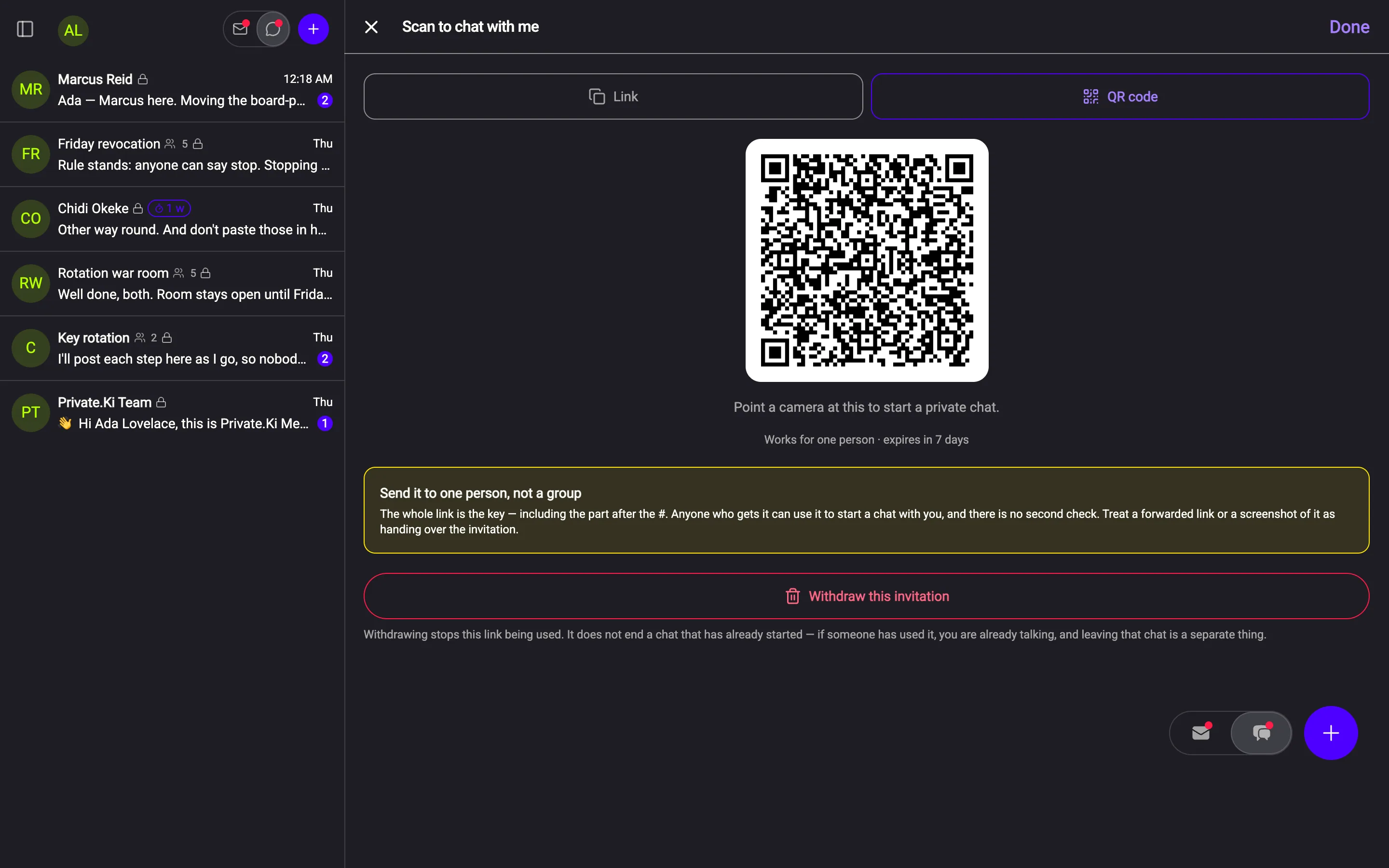Click the floating chat bubbles icon
The image size is (1389, 868).
click(1262, 732)
